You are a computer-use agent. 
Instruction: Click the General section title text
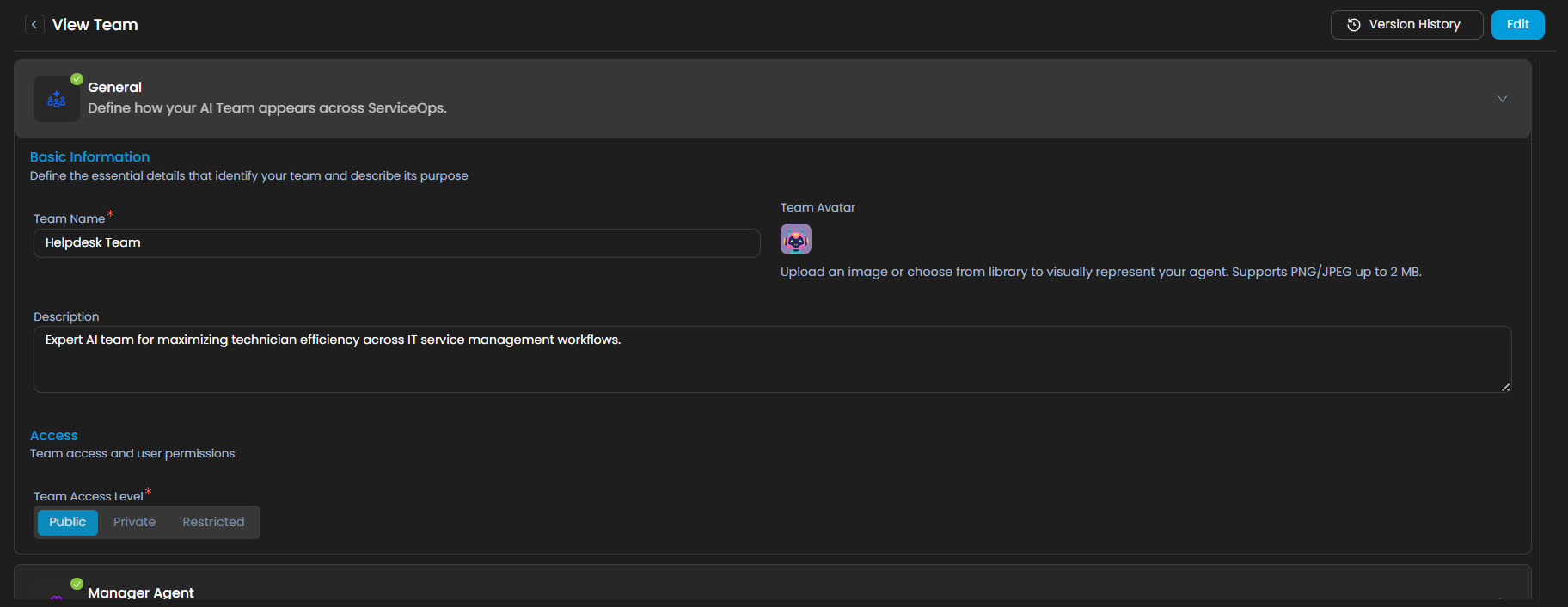point(114,87)
